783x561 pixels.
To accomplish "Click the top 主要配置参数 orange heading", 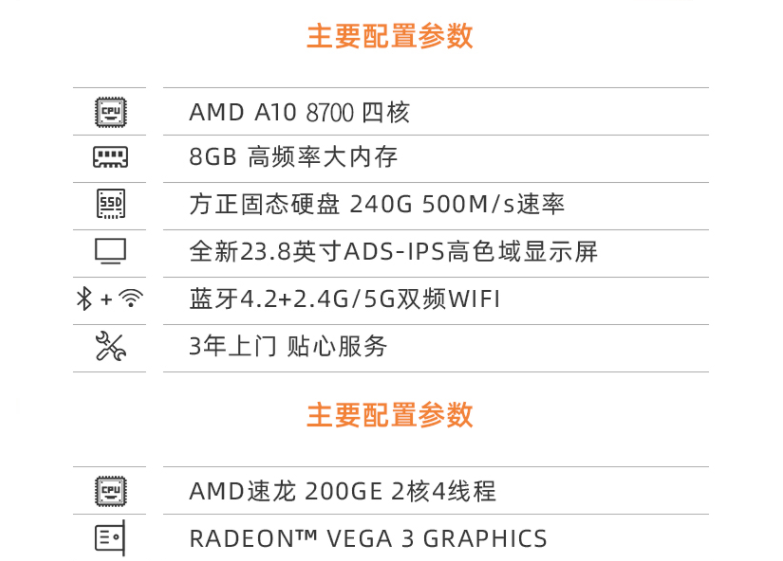I will pos(390,36).
